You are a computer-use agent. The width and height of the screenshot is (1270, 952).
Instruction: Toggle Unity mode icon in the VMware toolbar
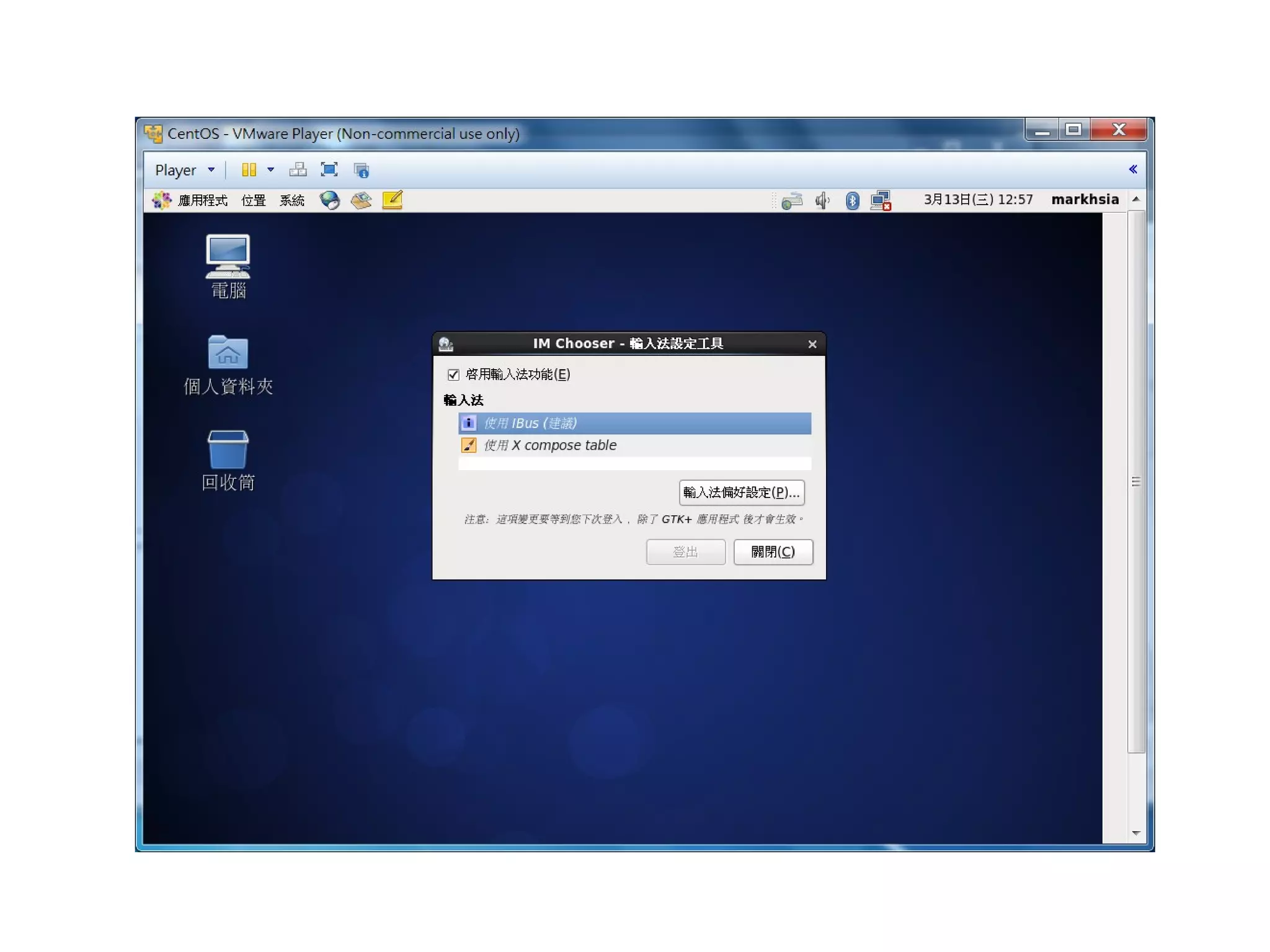coord(361,170)
